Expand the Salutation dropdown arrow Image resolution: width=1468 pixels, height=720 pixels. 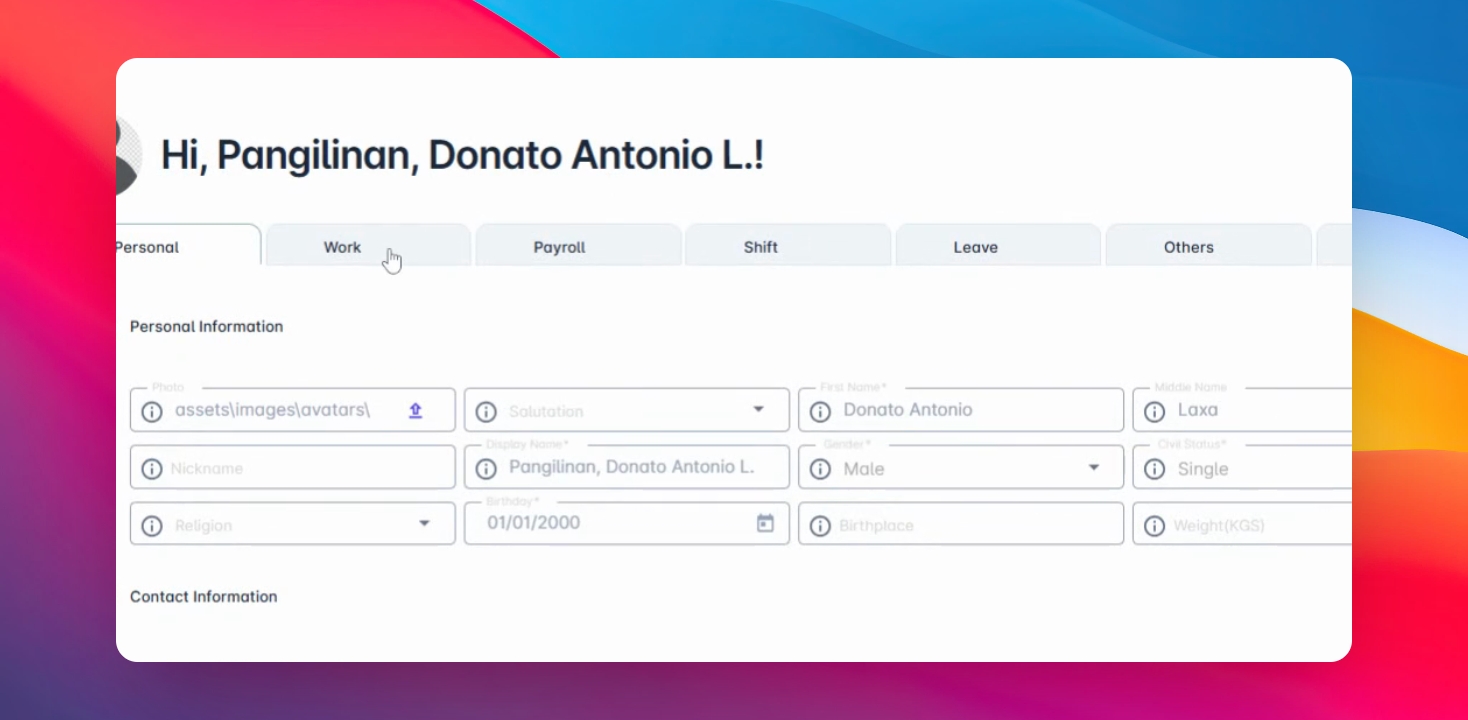[758, 409]
